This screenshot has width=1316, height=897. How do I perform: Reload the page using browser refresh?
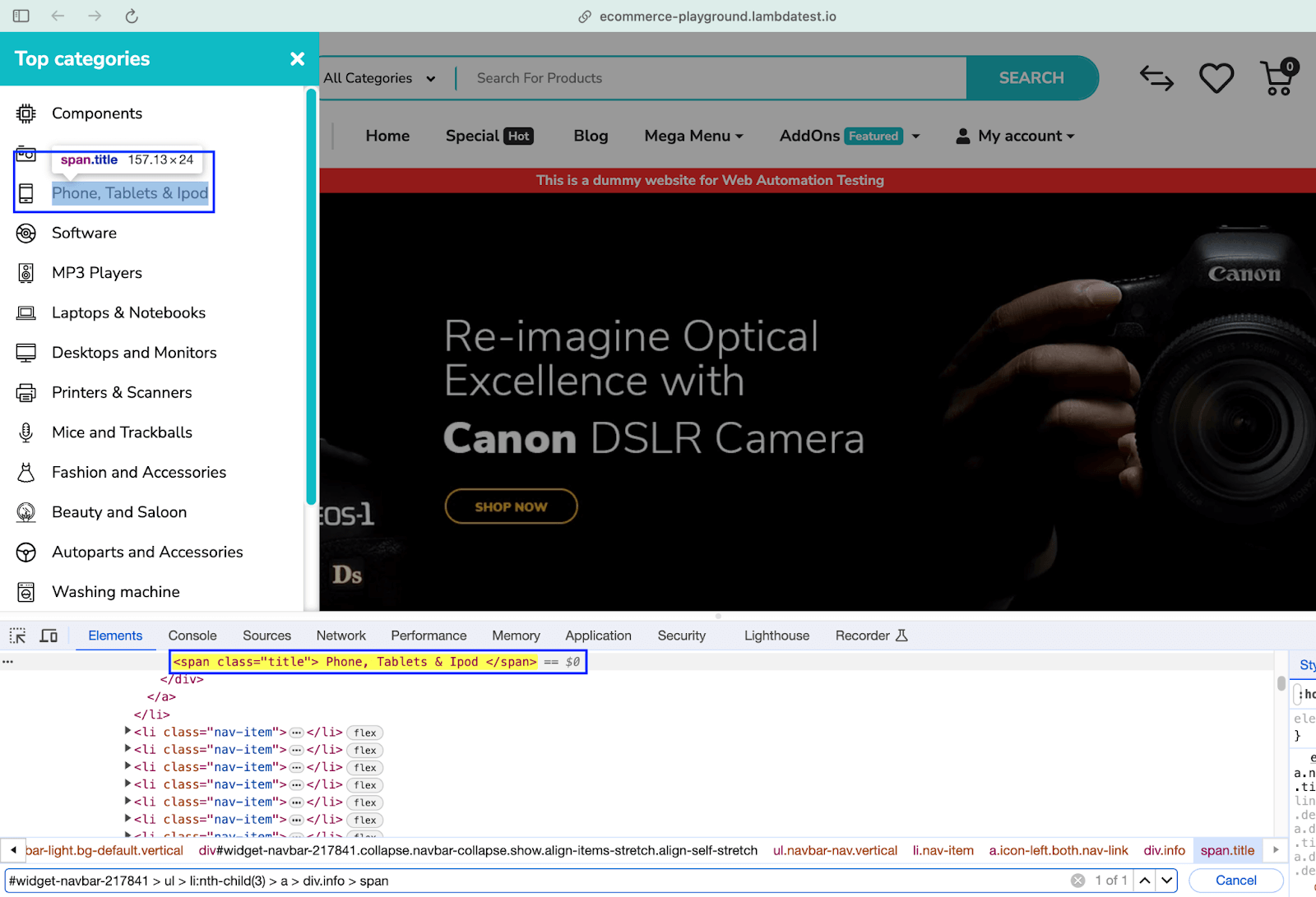coord(132,16)
